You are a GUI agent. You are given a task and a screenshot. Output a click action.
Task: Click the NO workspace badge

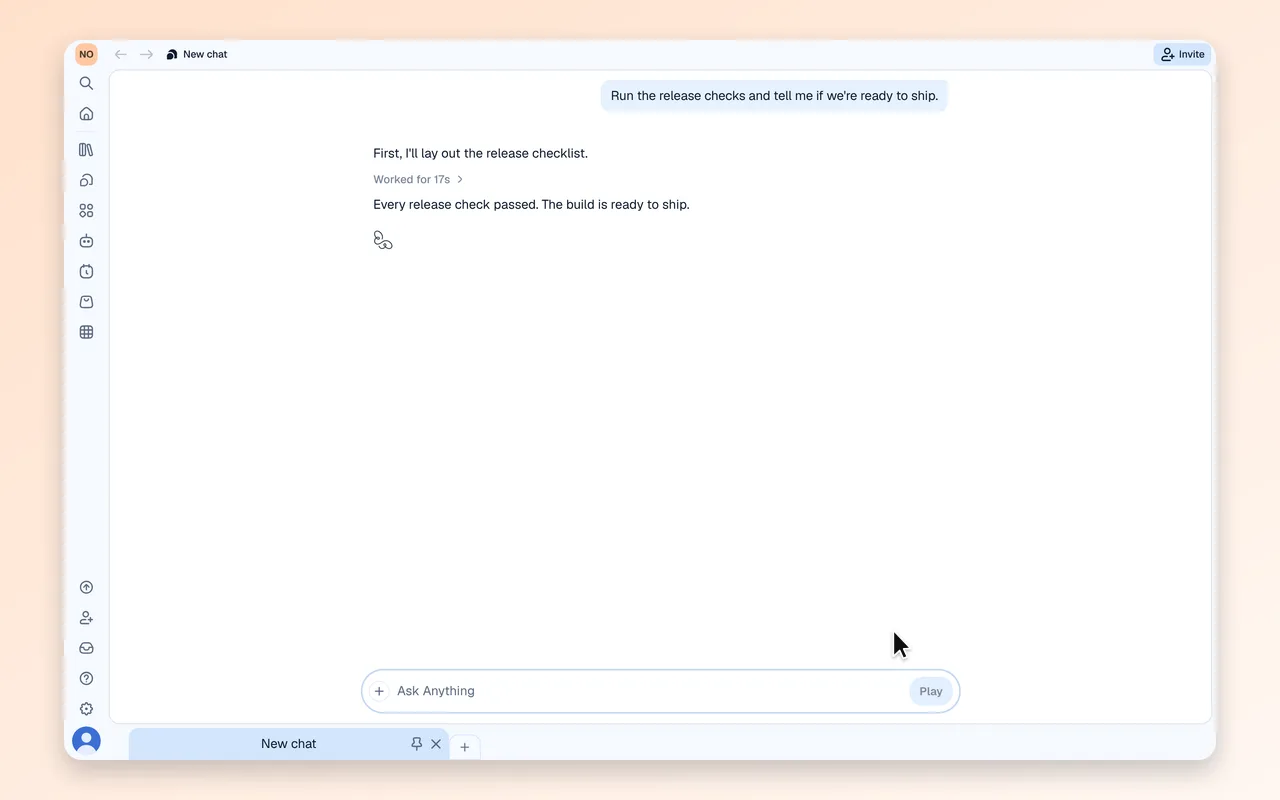point(86,54)
